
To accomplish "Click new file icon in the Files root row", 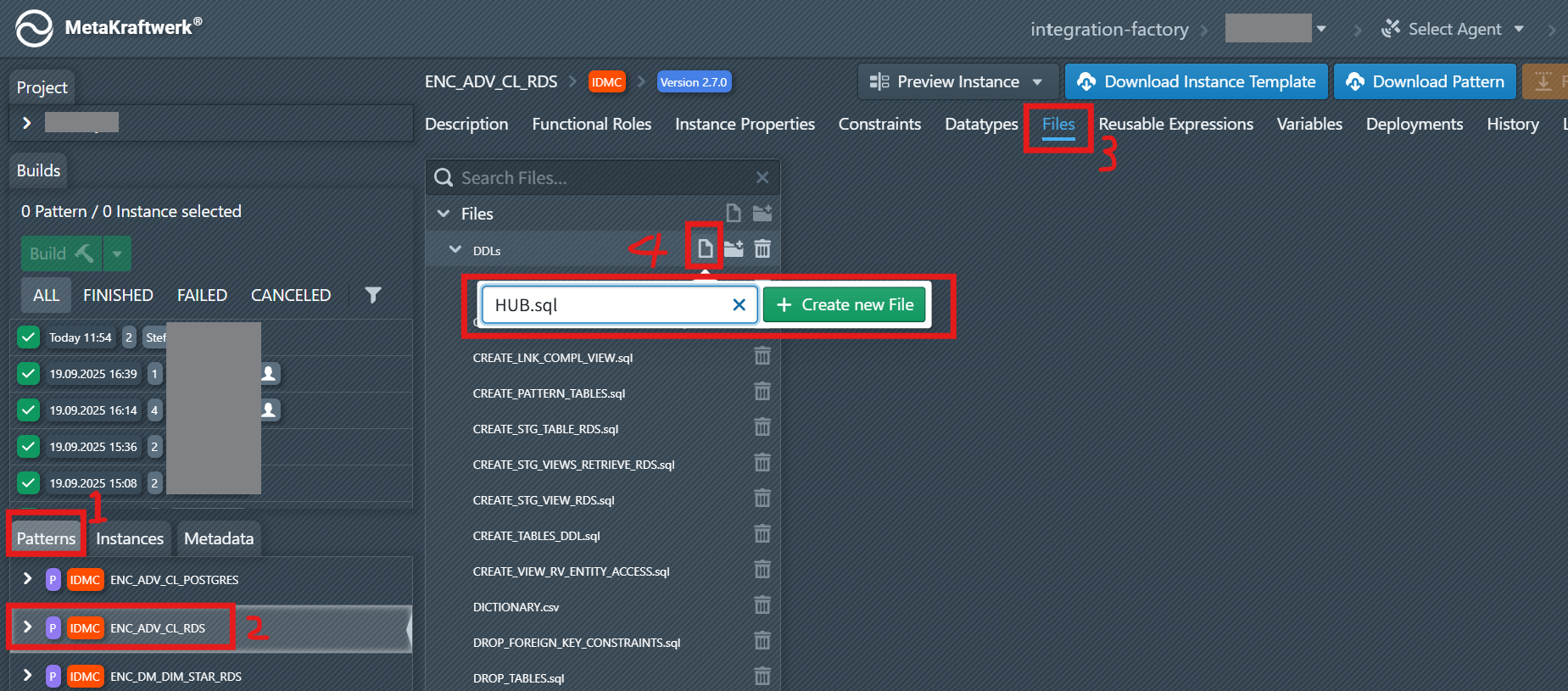I will click(734, 213).
